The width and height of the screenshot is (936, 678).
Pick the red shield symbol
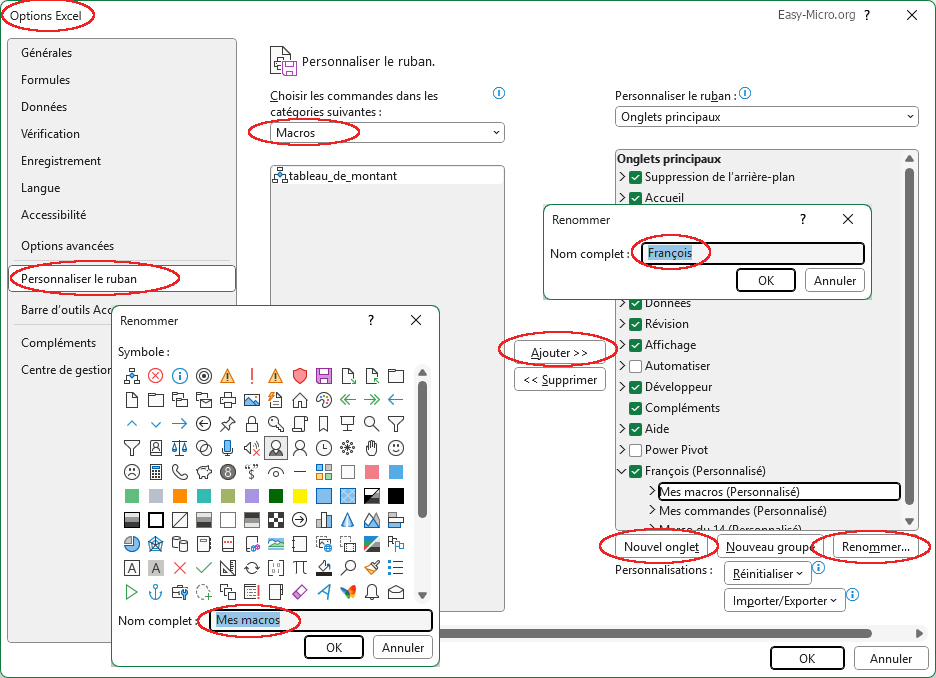pyautogui.click(x=300, y=376)
